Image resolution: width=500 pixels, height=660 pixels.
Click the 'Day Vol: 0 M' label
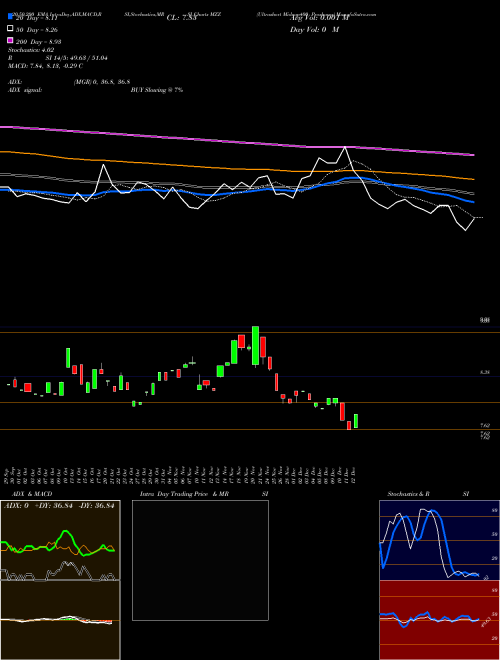tap(314, 29)
